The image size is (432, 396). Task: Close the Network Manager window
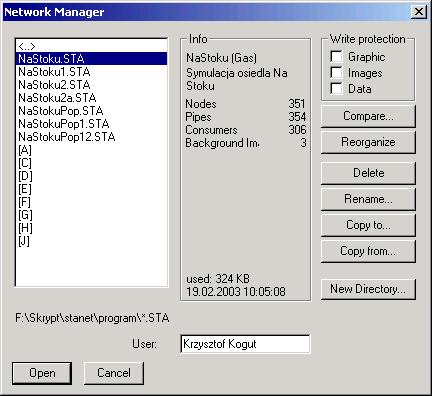coord(419,12)
